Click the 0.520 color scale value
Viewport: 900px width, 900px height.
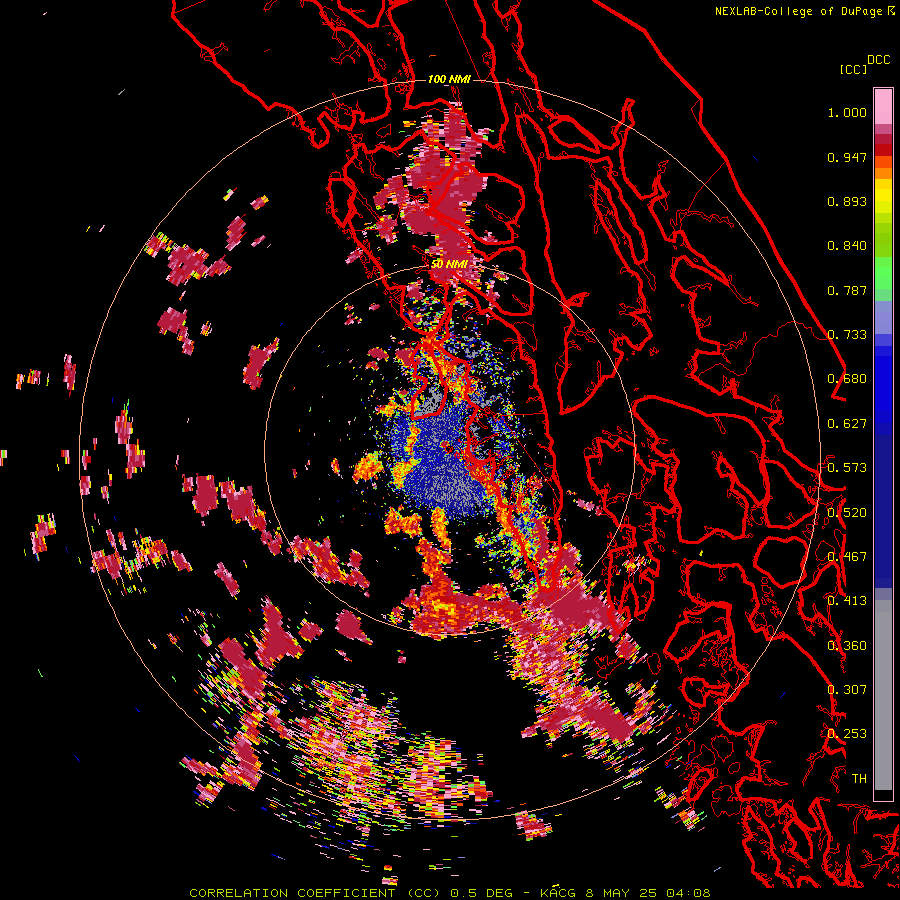click(x=847, y=513)
